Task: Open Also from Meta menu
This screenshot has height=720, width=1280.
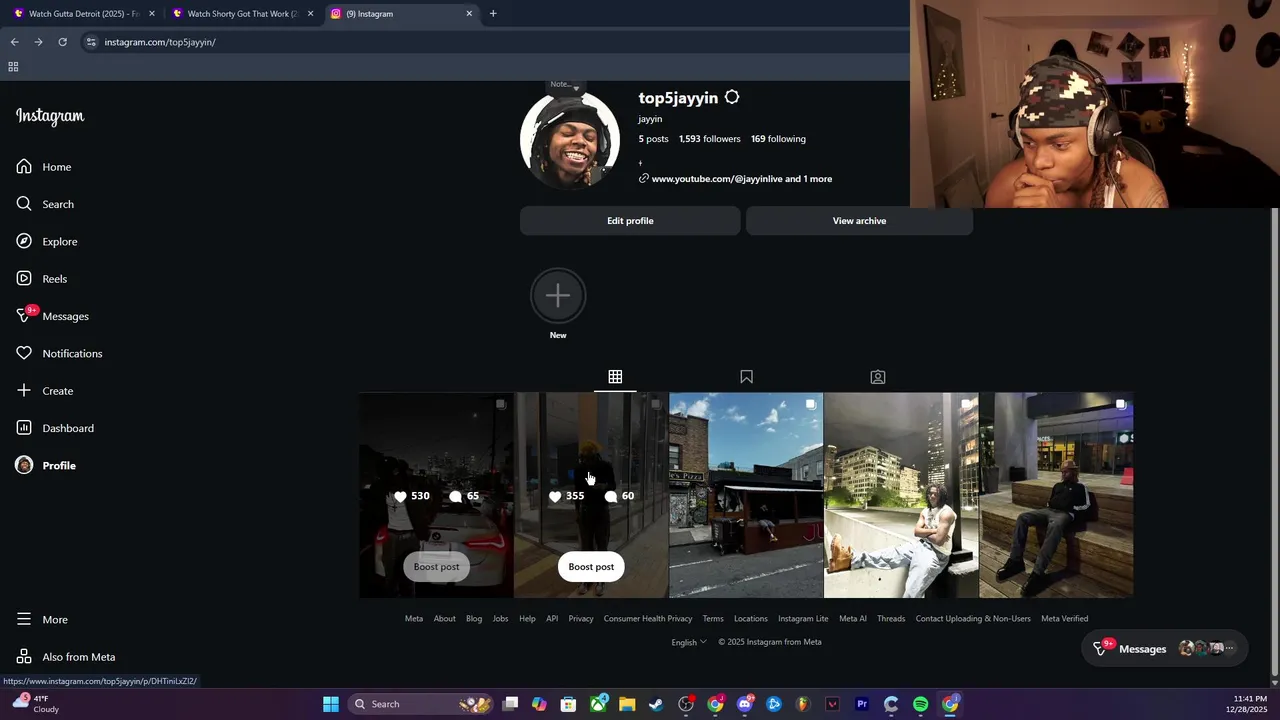Action: pyautogui.click(x=66, y=657)
